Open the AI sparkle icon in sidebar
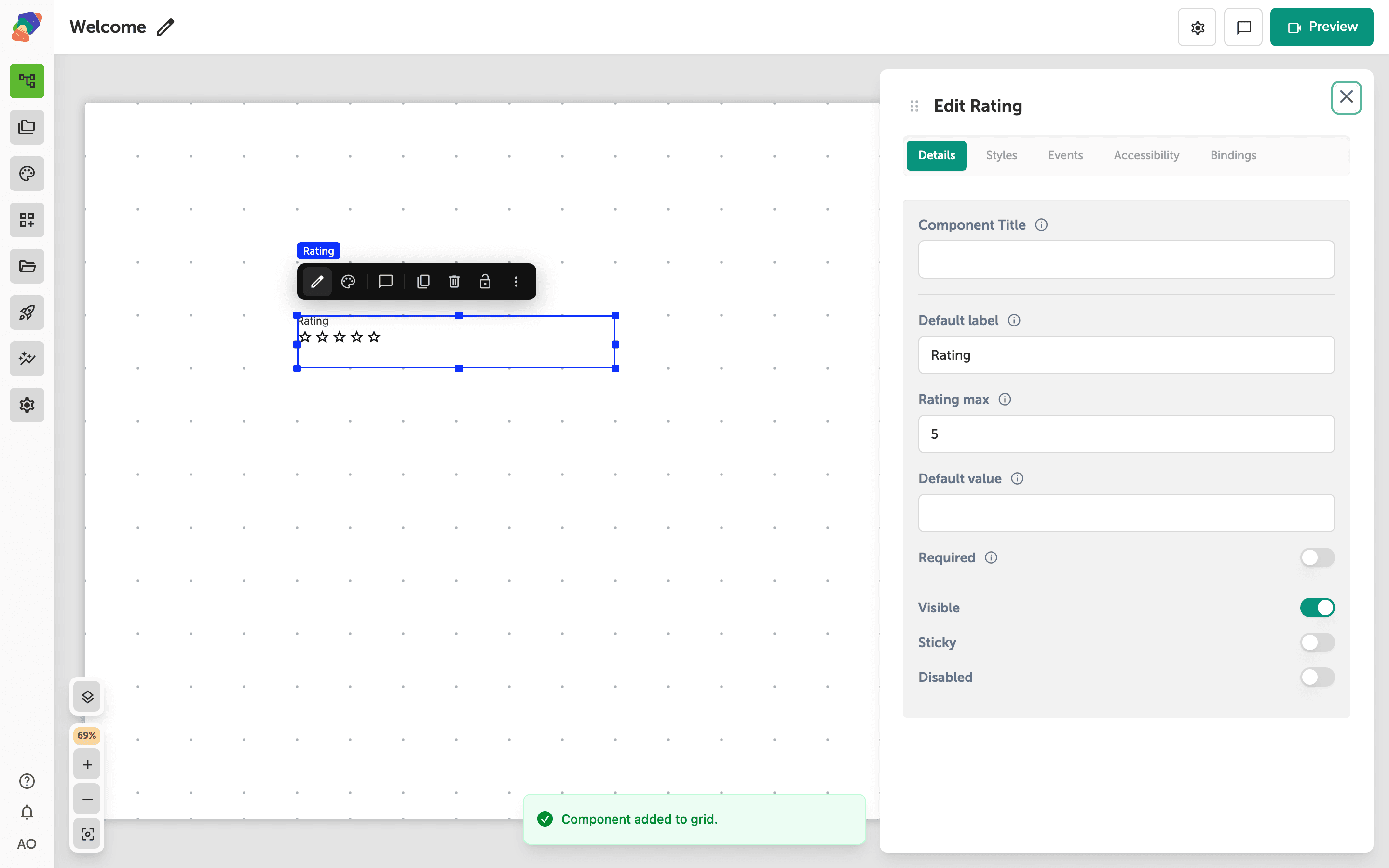The height and width of the screenshot is (868, 1389). coord(27,359)
